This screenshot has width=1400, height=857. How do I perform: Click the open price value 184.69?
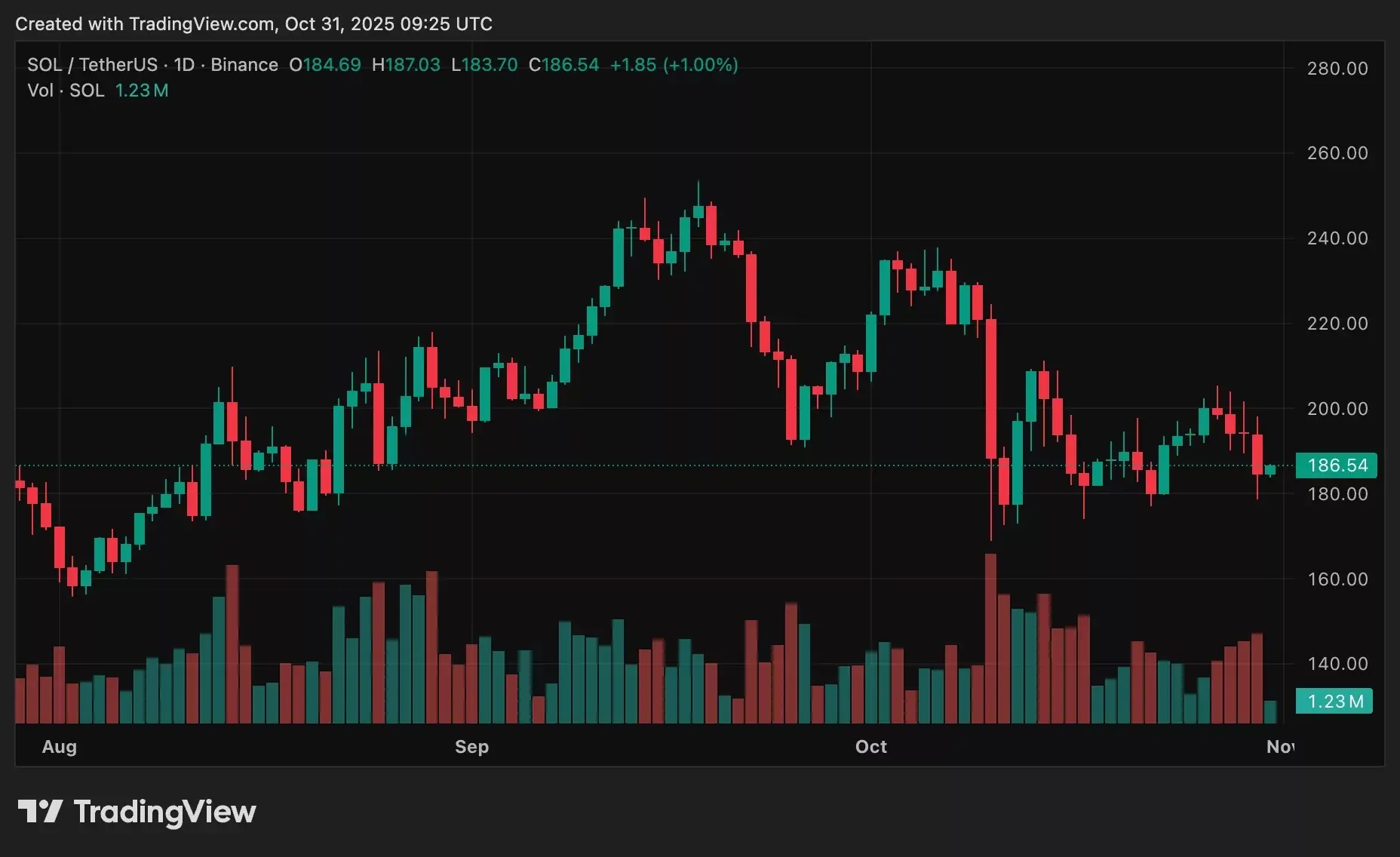click(332, 65)
